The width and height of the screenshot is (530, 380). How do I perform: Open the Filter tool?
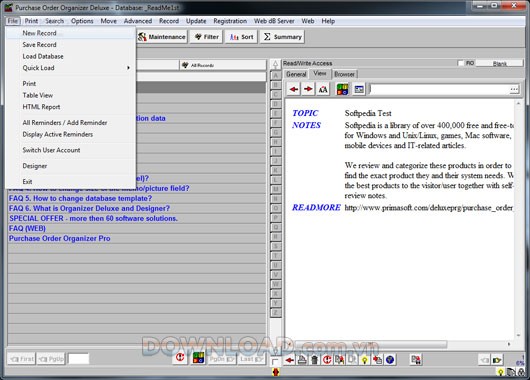pyautogui.click(x=207, y=37)
